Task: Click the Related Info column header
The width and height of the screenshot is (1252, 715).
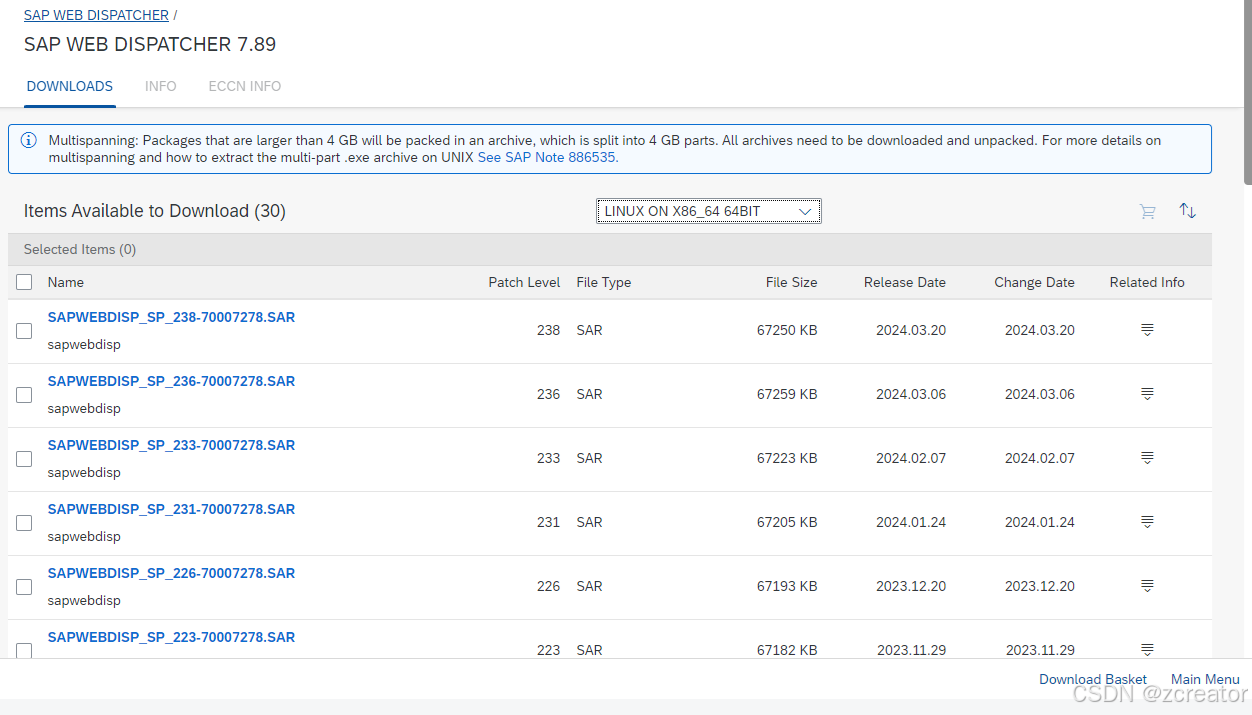Action: click(x=1147, y=282)
